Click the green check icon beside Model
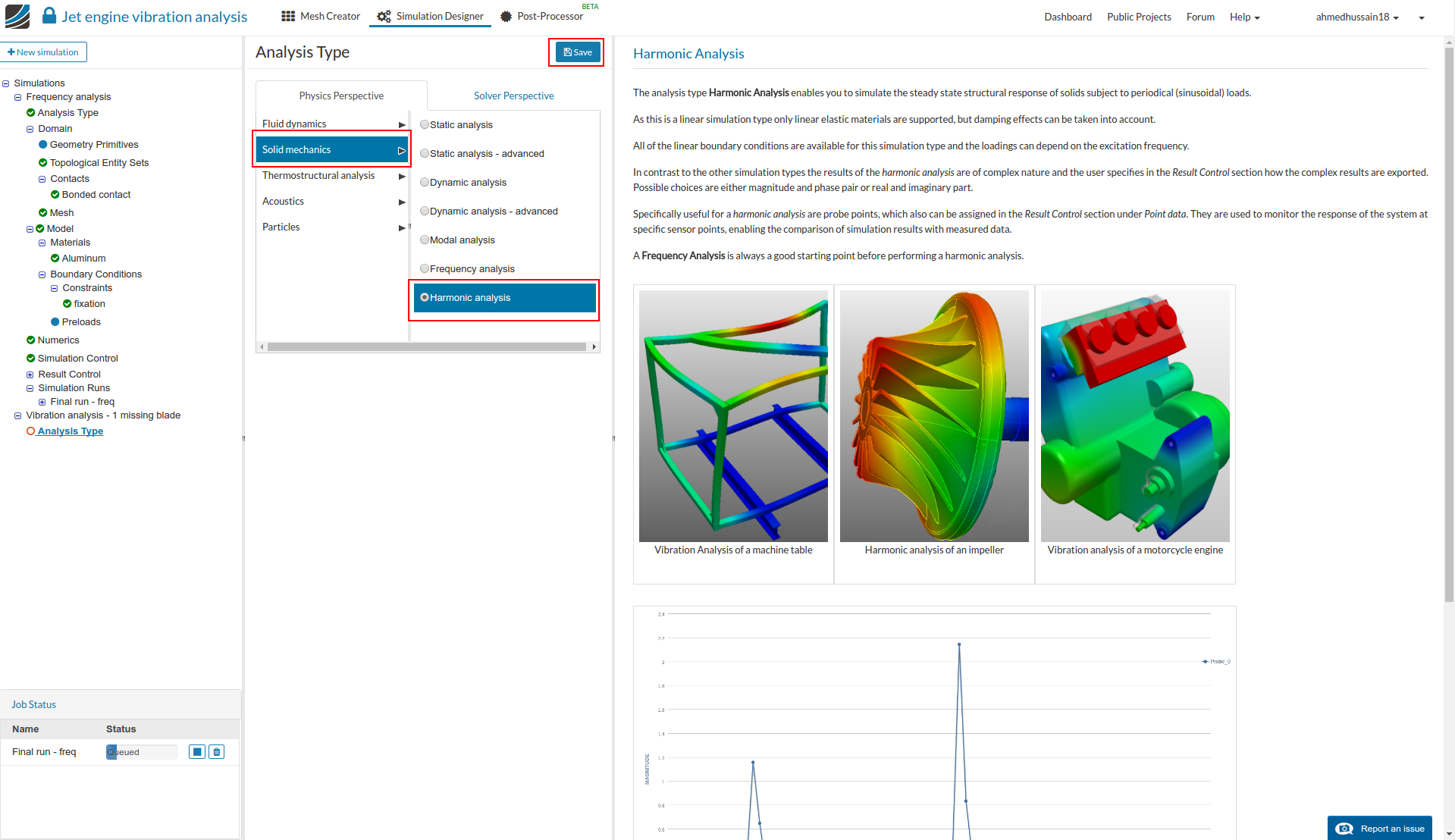 40,229
